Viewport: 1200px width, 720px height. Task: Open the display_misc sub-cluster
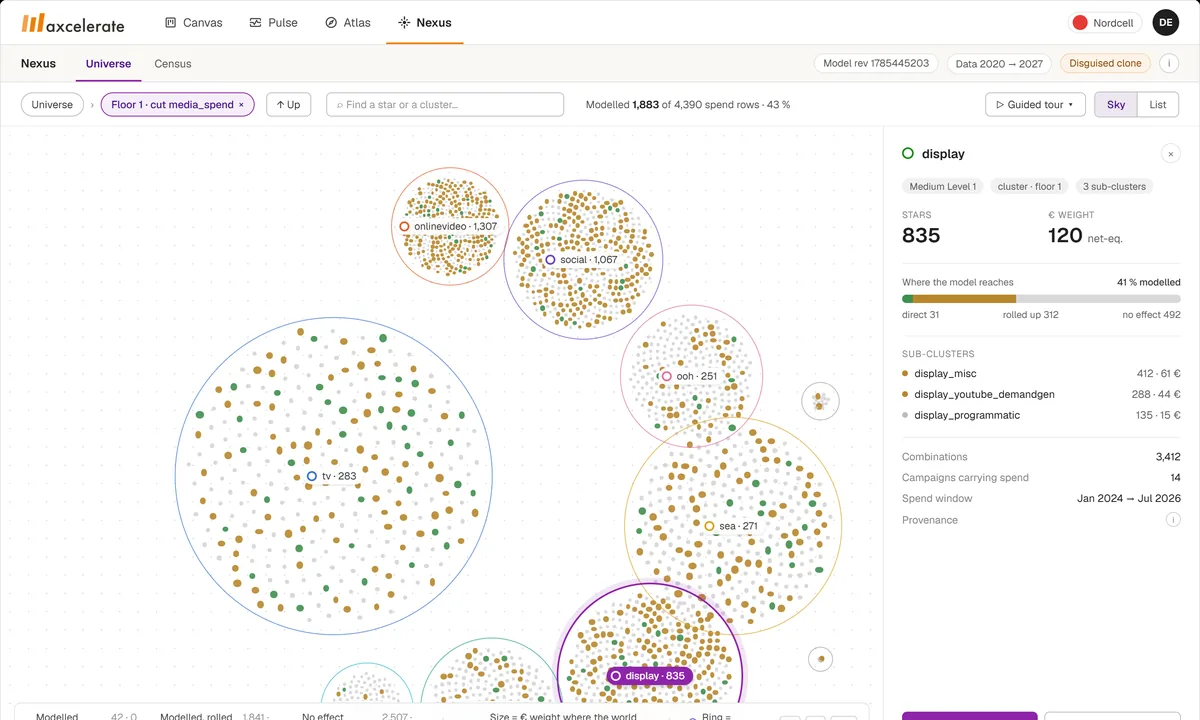(1041, 373)
